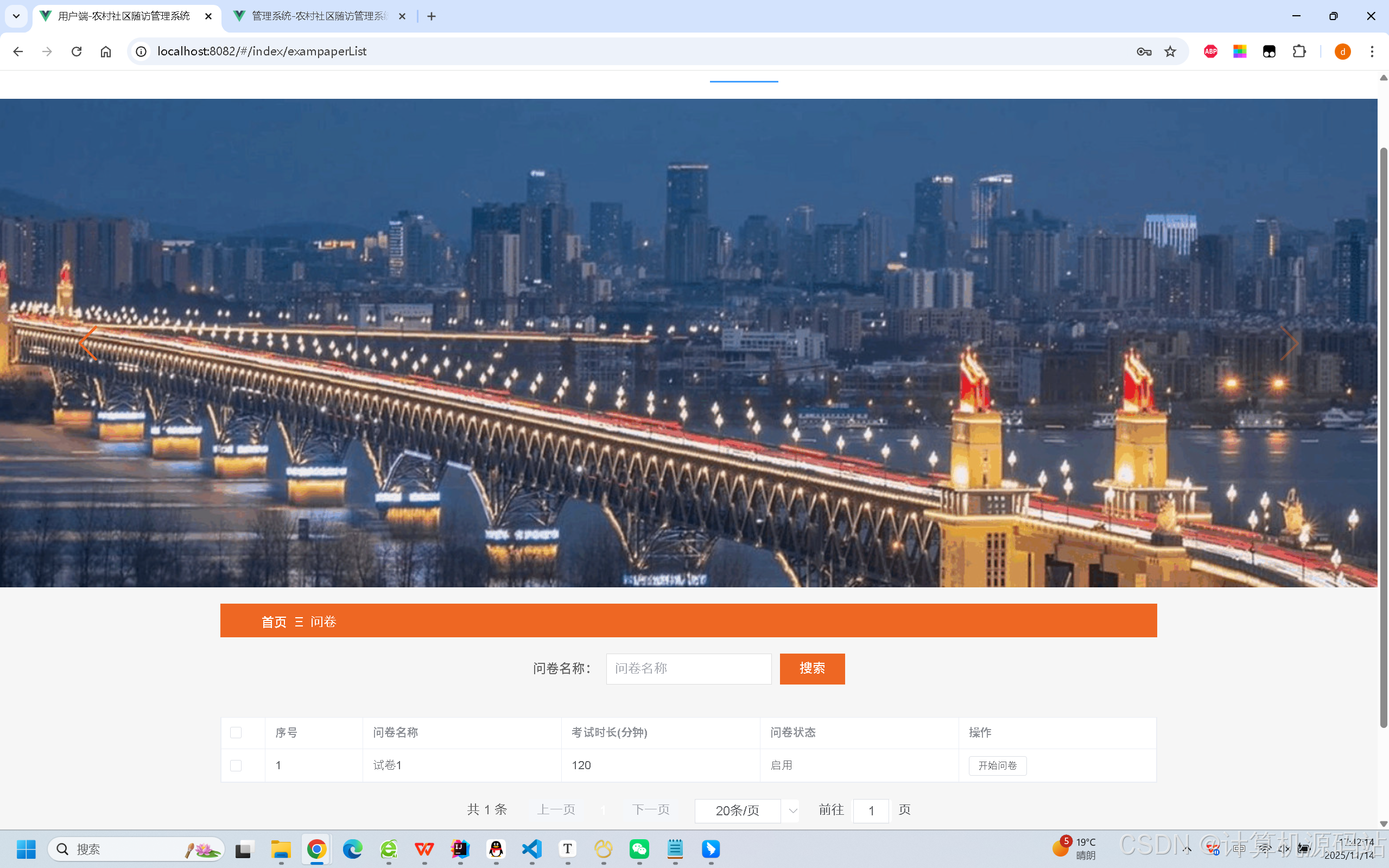Close the 用户端 browser tab

click(208, 16)
